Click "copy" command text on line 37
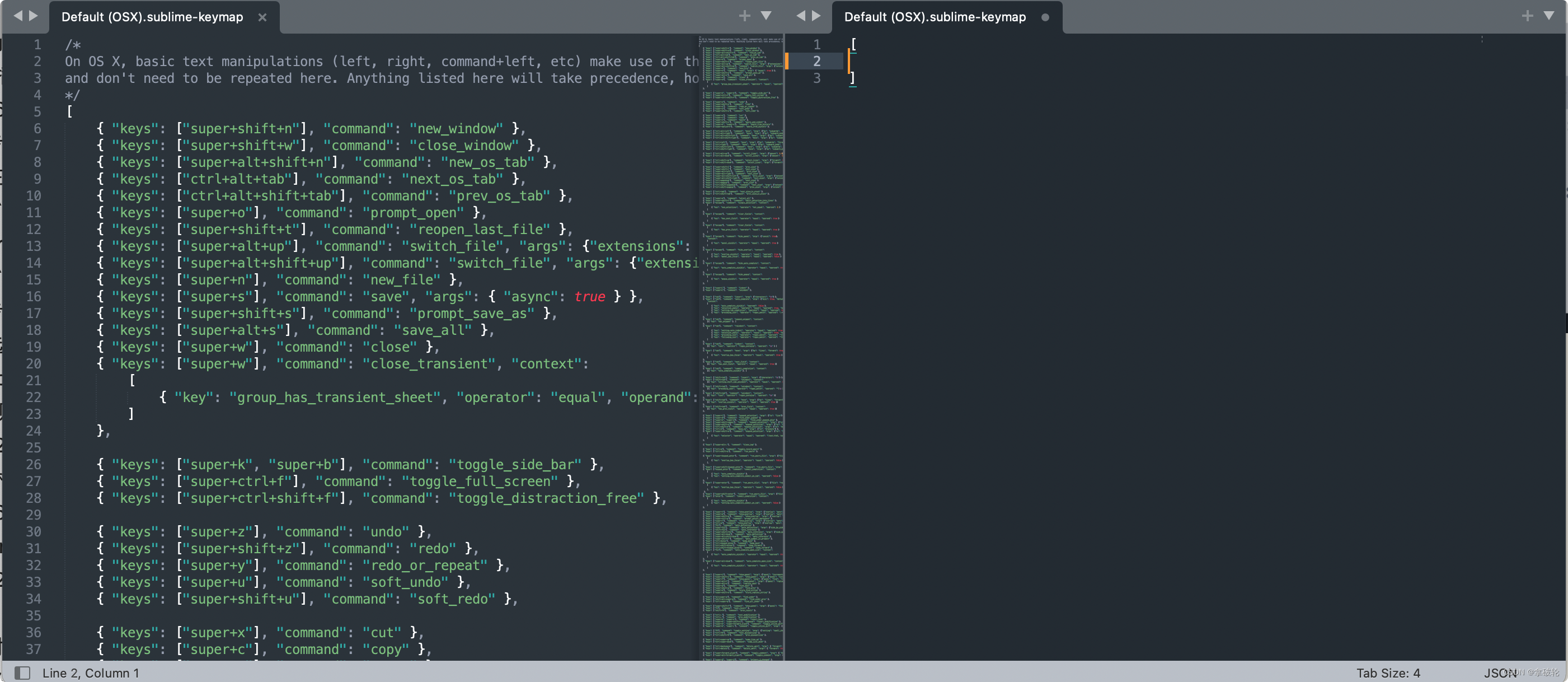1568x682 pixels. click(x=386, y=649)
